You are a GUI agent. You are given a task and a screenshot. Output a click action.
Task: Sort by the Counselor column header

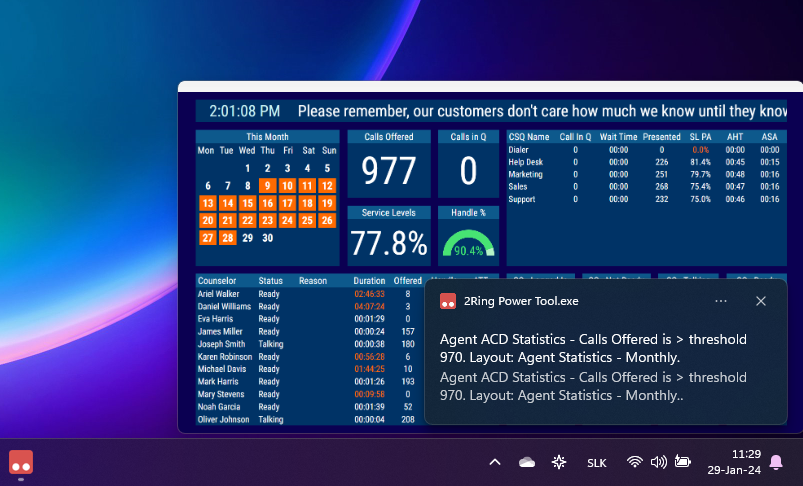pyautogui.click(x=217, y=281)
